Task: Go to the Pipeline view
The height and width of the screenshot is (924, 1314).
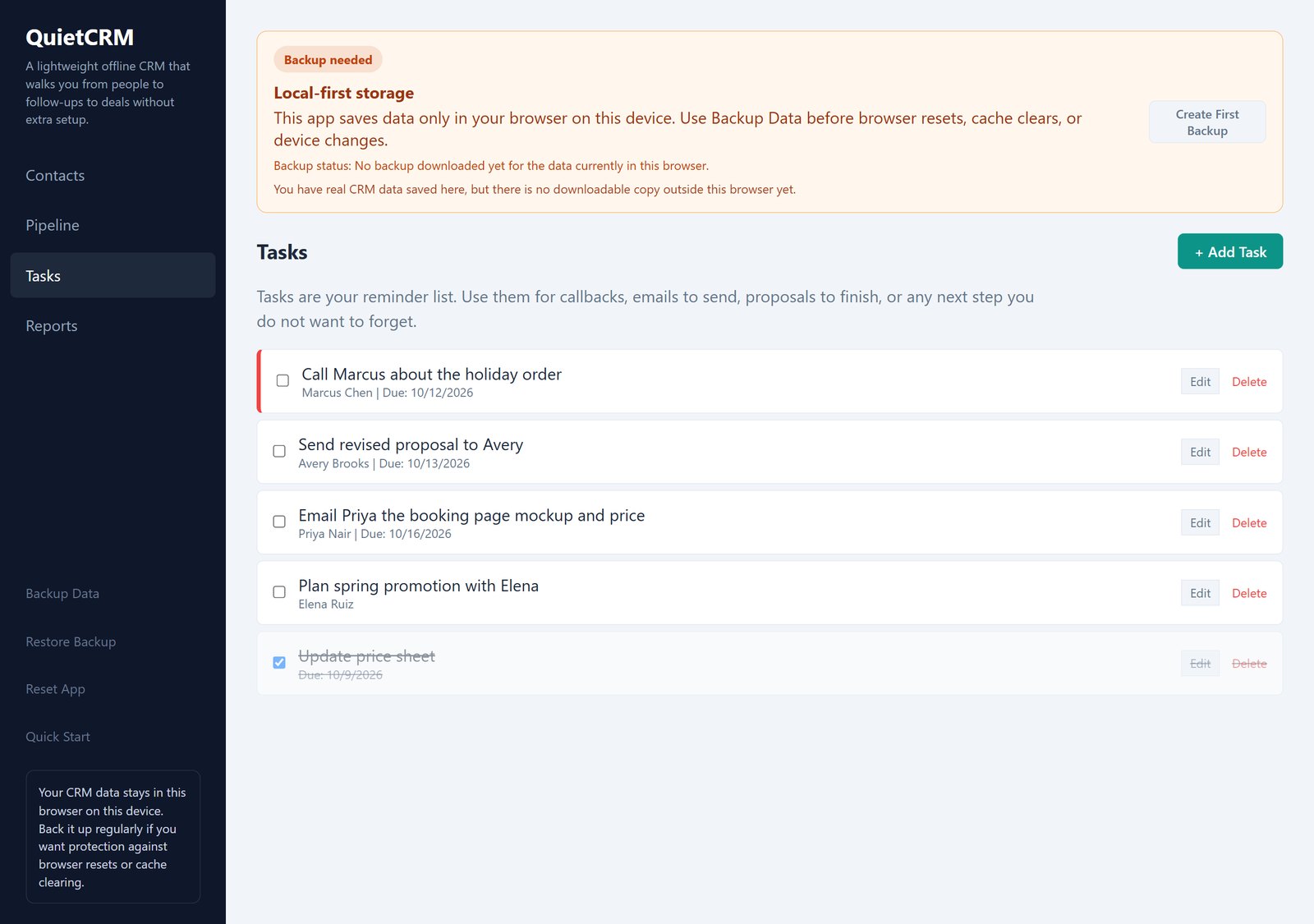Action: tap(113, 226)
